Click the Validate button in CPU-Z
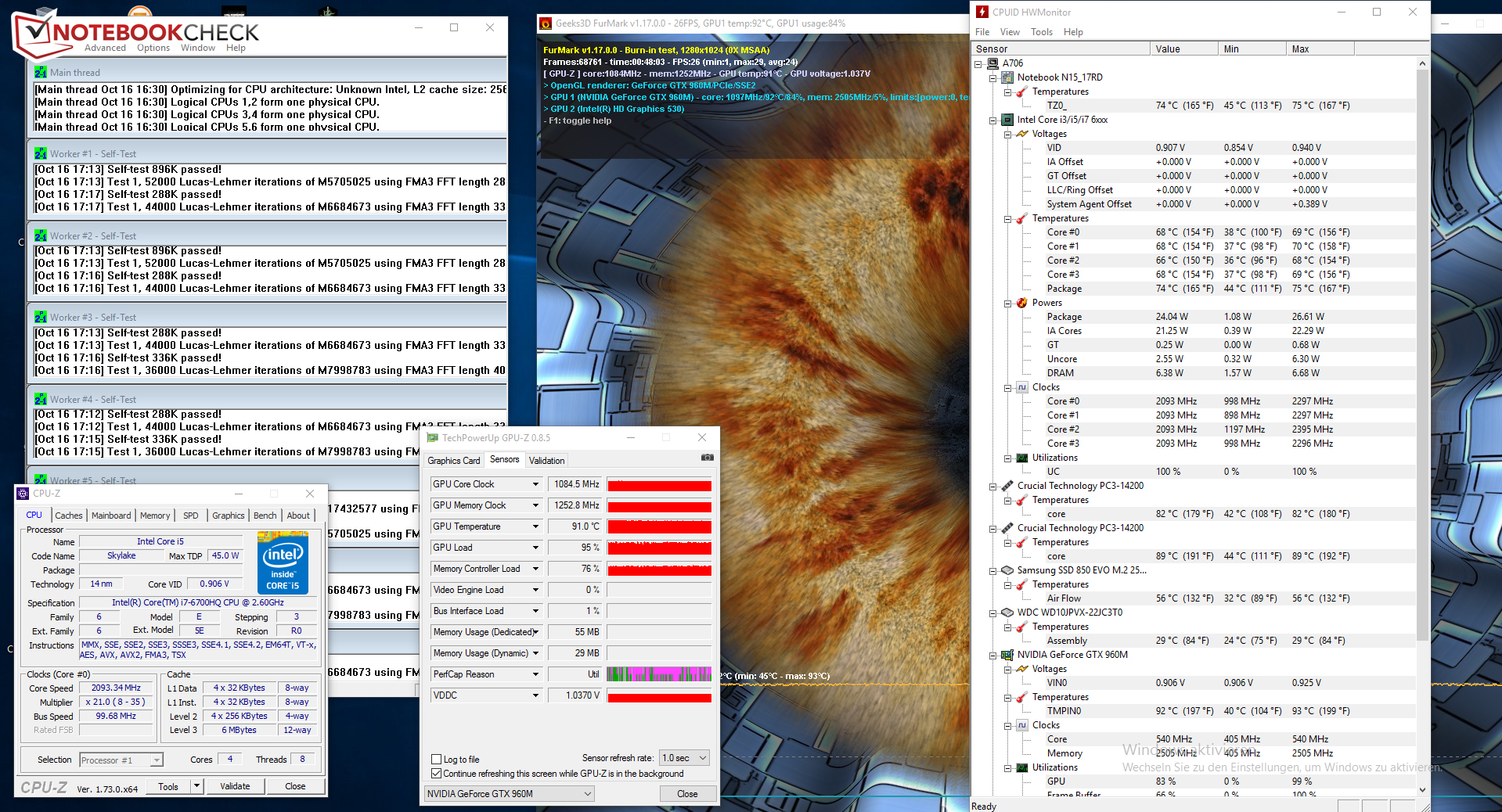Screen dimensions: 1502x812 (235, 786)
